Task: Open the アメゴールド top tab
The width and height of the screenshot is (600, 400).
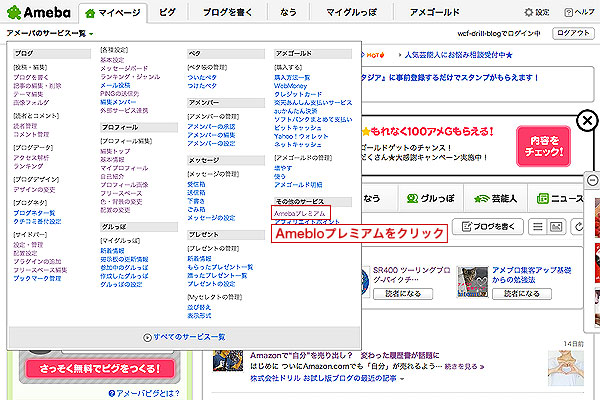Action: (x=434, y=12)
